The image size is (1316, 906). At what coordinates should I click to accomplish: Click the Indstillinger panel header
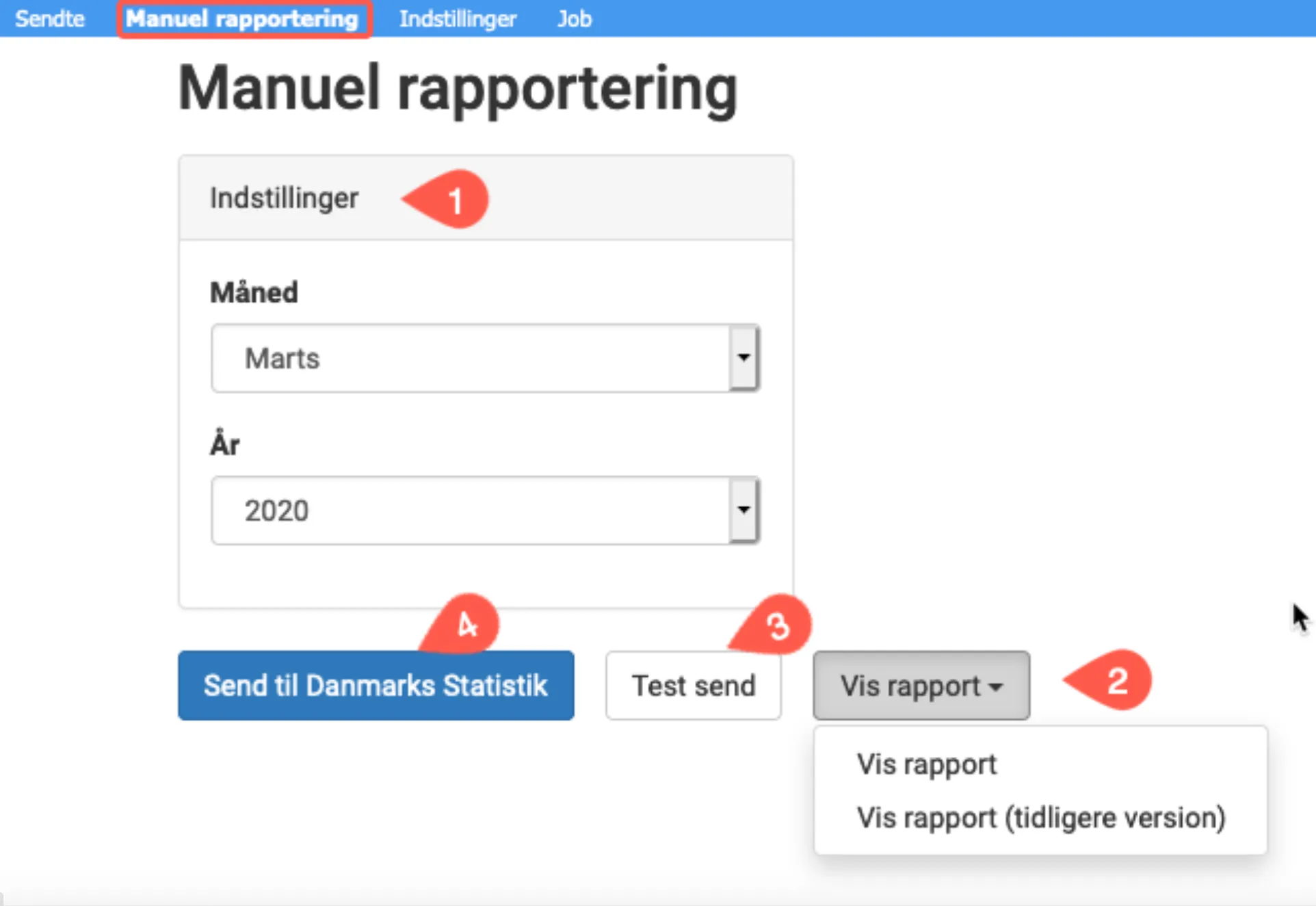pos(285,198)
